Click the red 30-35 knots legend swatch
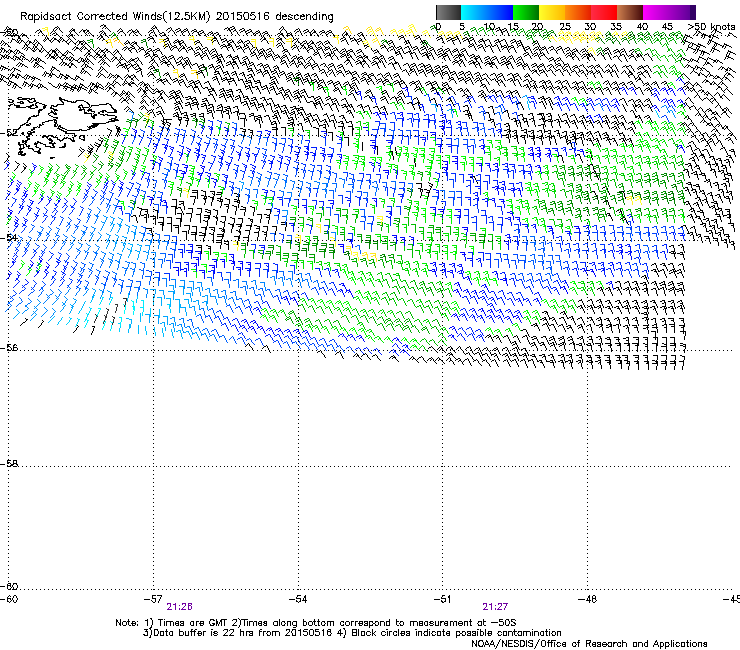740x650 pixels. [x=604, y=12]
